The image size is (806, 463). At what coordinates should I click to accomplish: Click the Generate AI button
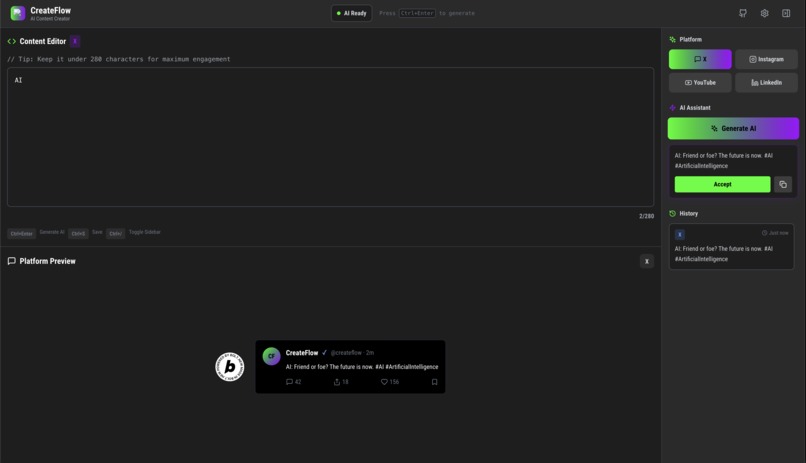point(733,128)
